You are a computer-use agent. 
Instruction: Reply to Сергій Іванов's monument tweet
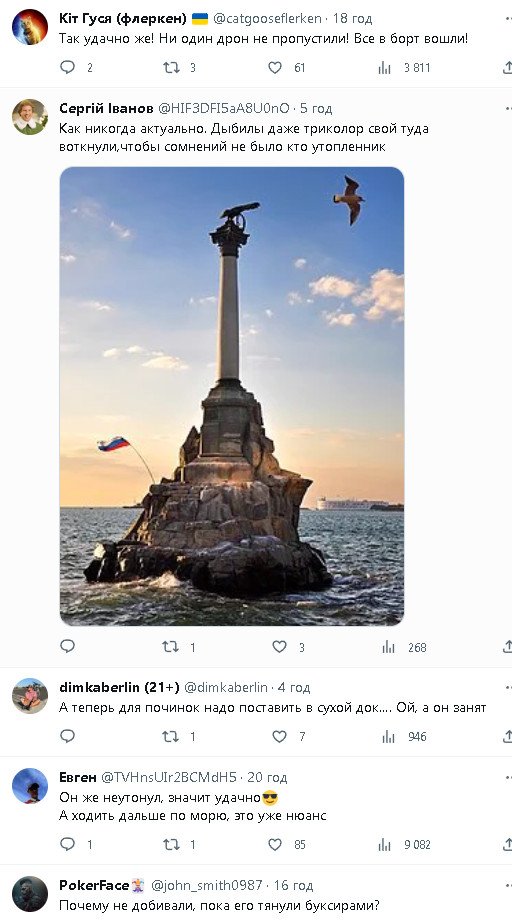[68, 647]
